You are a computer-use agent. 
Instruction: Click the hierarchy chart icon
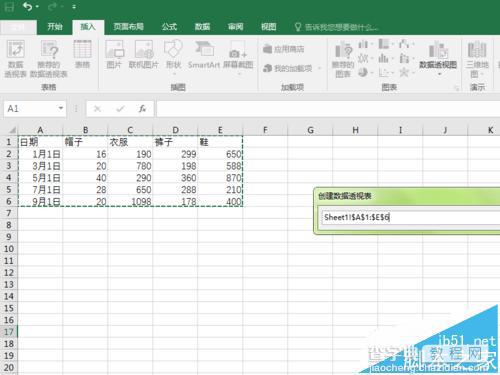pos(384,44)
